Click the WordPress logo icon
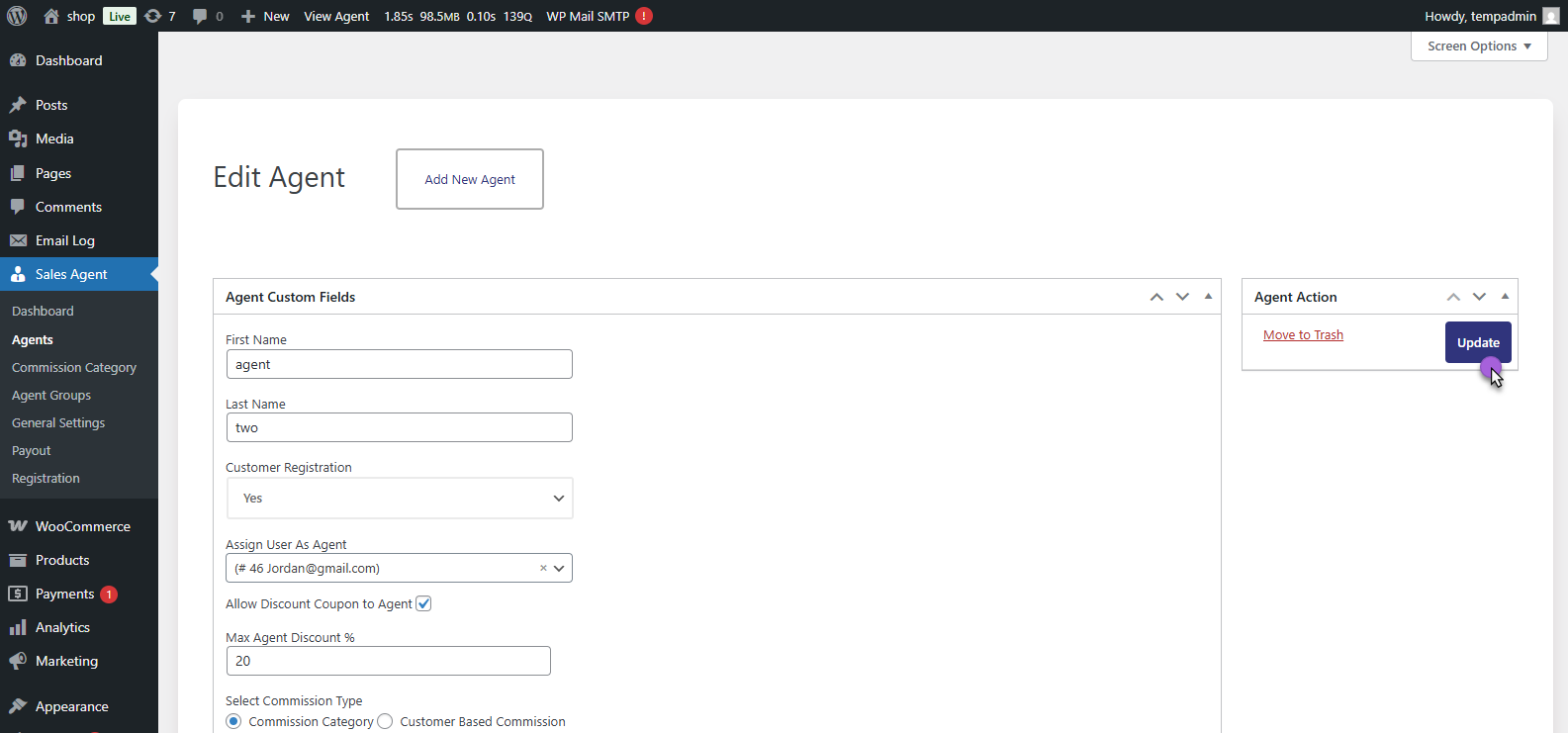This screenshot has height=733, width=1568. tap(17, 16)
